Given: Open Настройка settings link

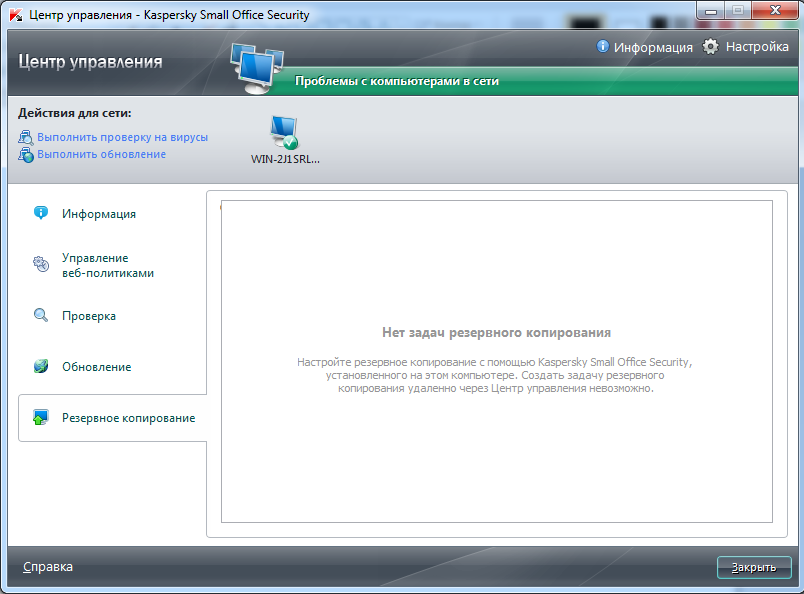Looking at the screenshot, I should point(757,47).
